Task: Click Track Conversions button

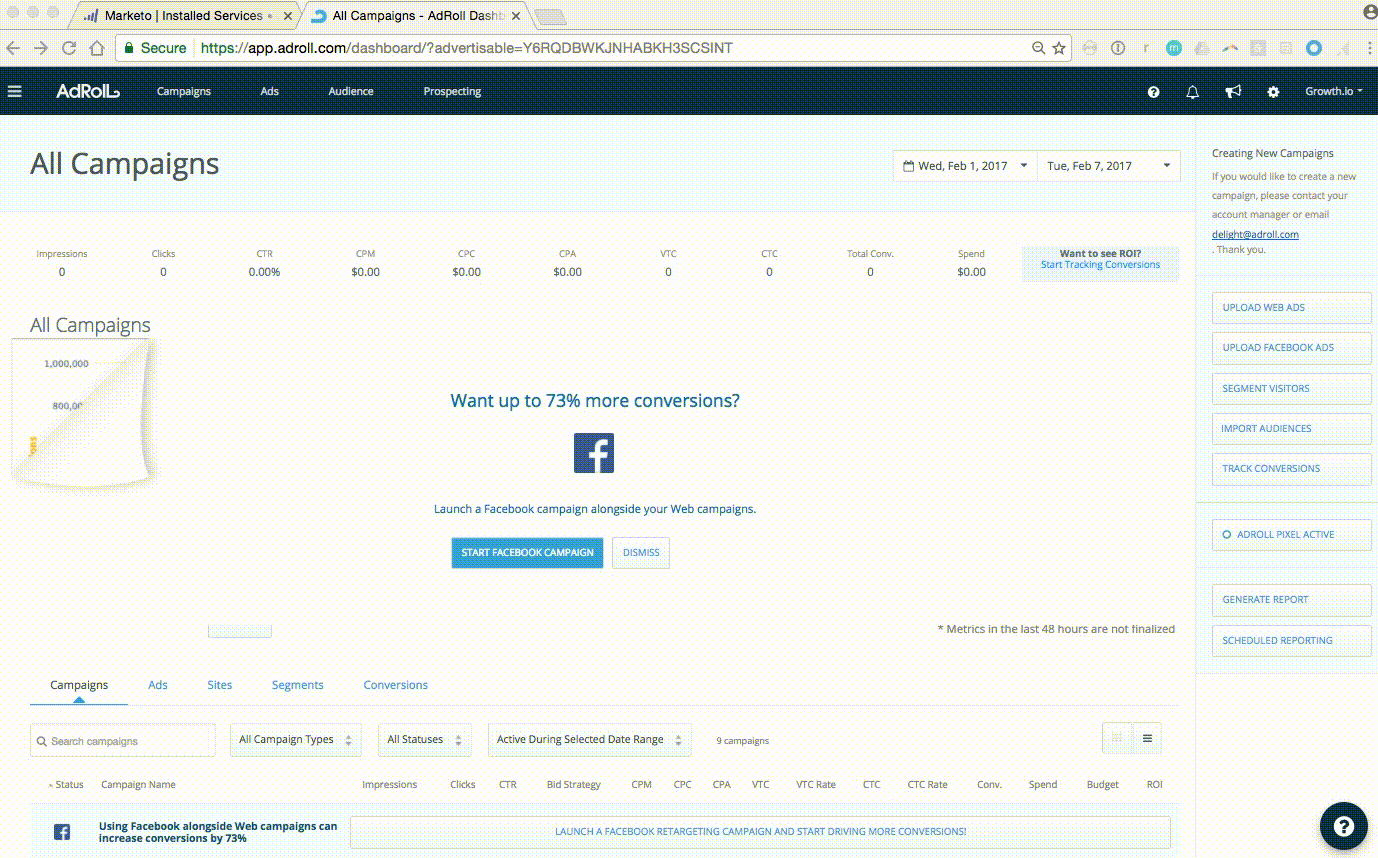Action: point(1292,469)
